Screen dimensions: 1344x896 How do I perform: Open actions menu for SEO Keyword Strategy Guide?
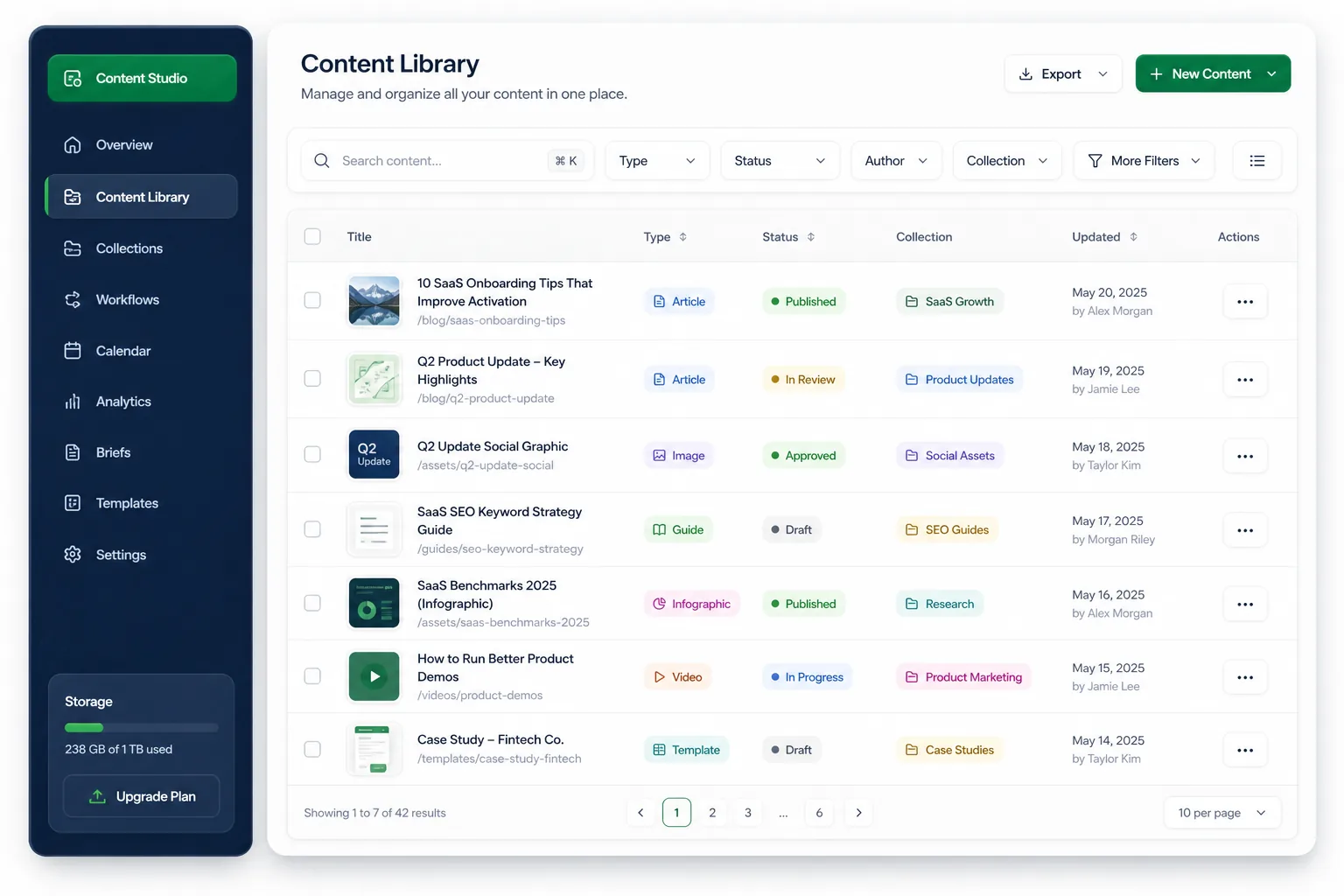click(1245, 530)
